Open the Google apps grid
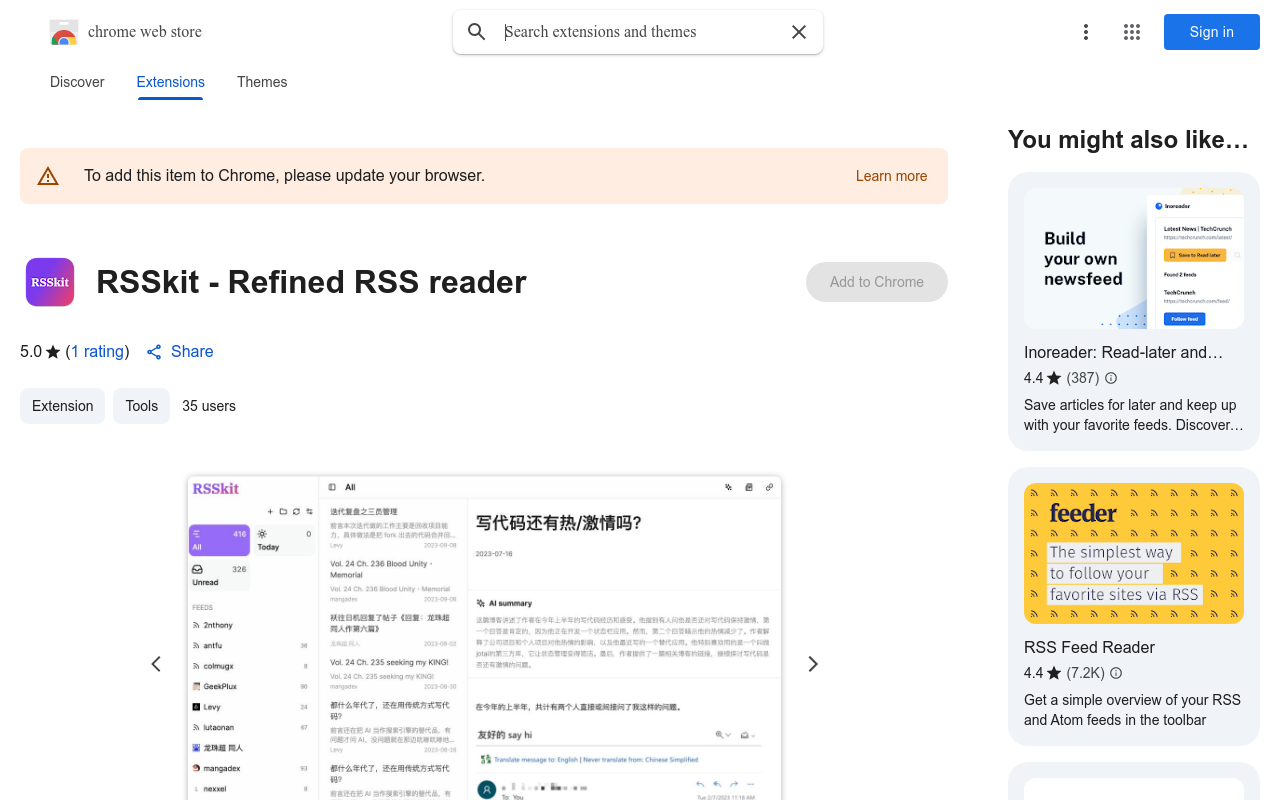The height and width of the screenshot is (800, 1280). [x=1132, y=32]
